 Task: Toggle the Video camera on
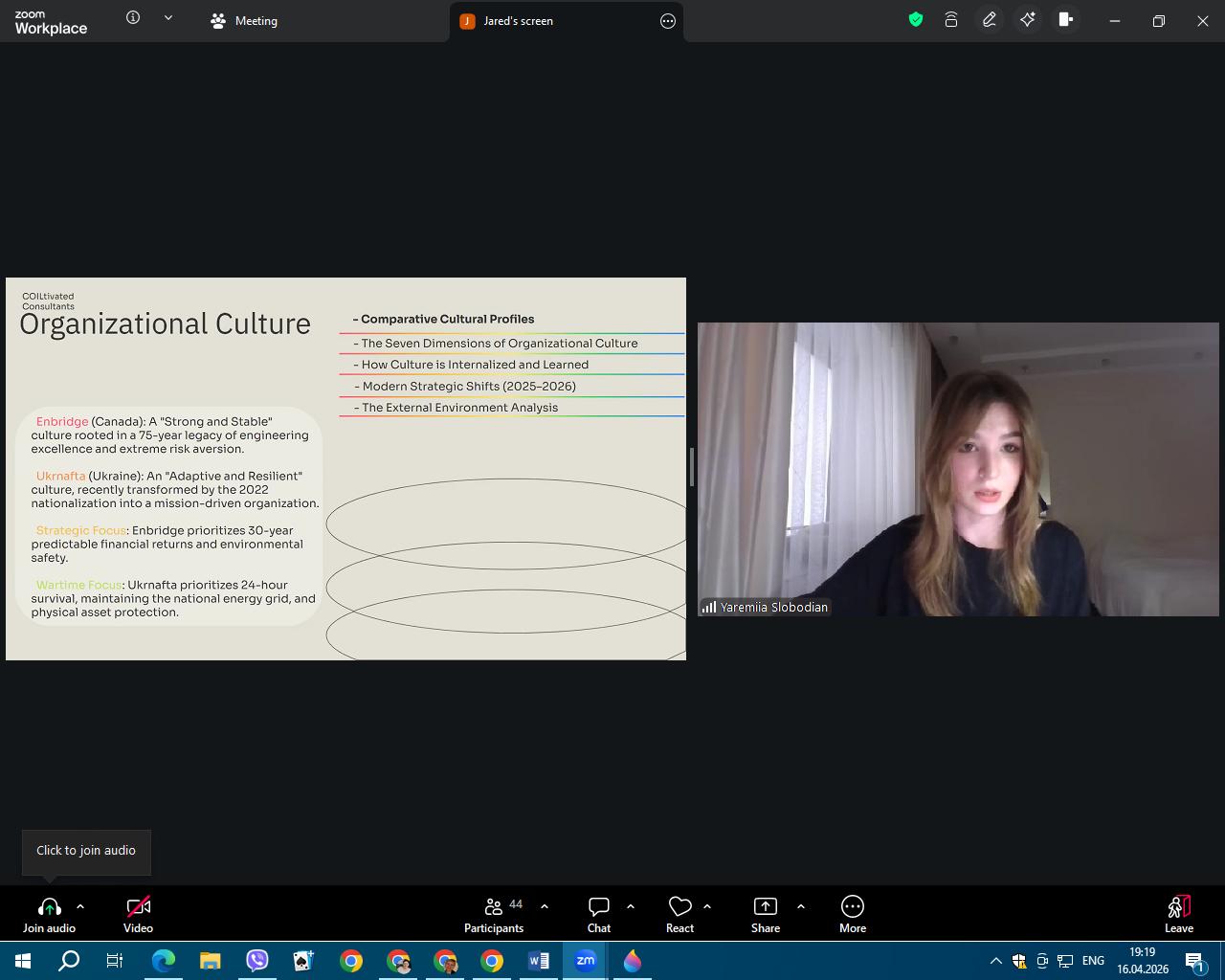pos(139,914)
